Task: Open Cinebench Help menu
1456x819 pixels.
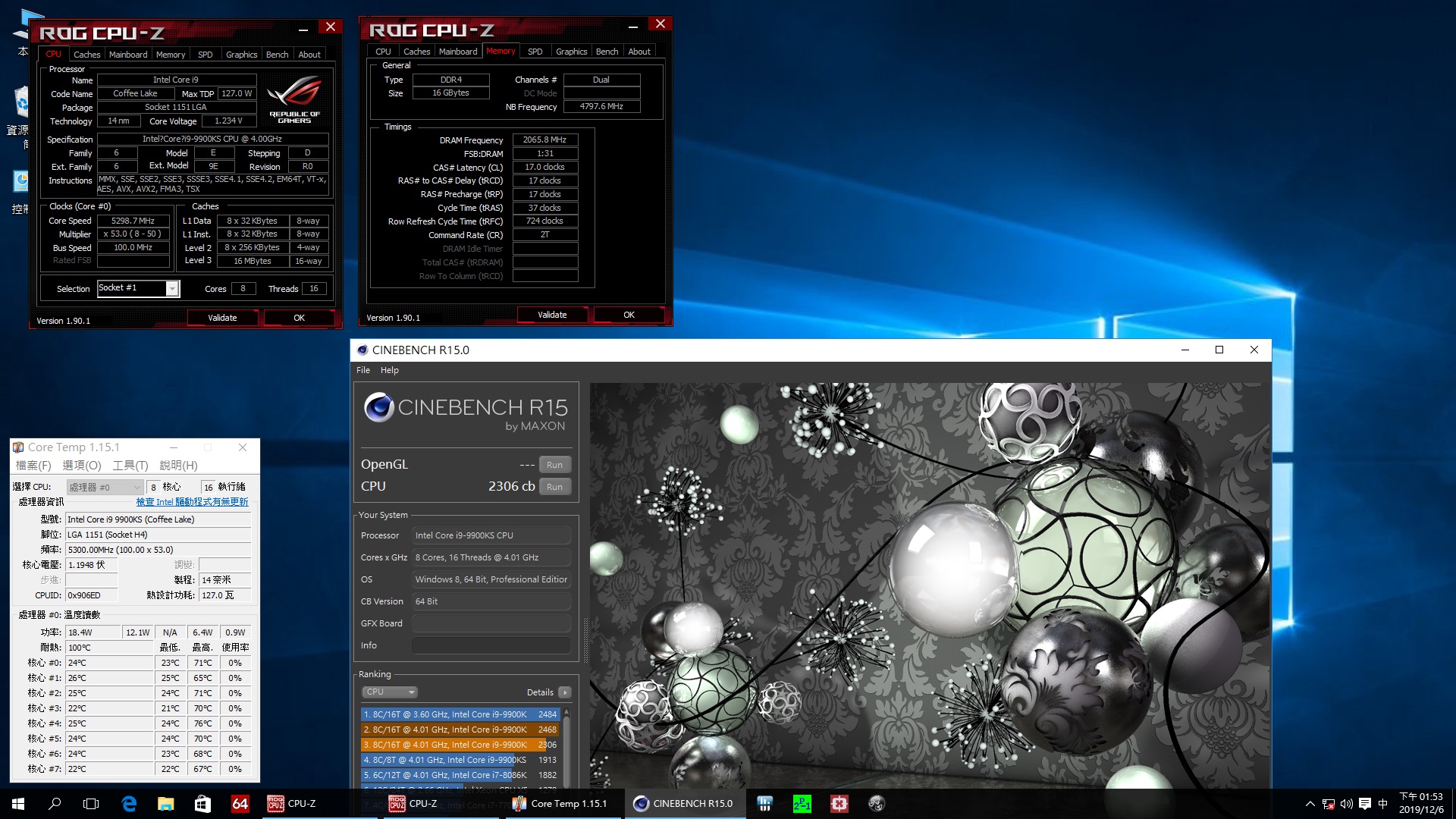Action: pos(389,370)
